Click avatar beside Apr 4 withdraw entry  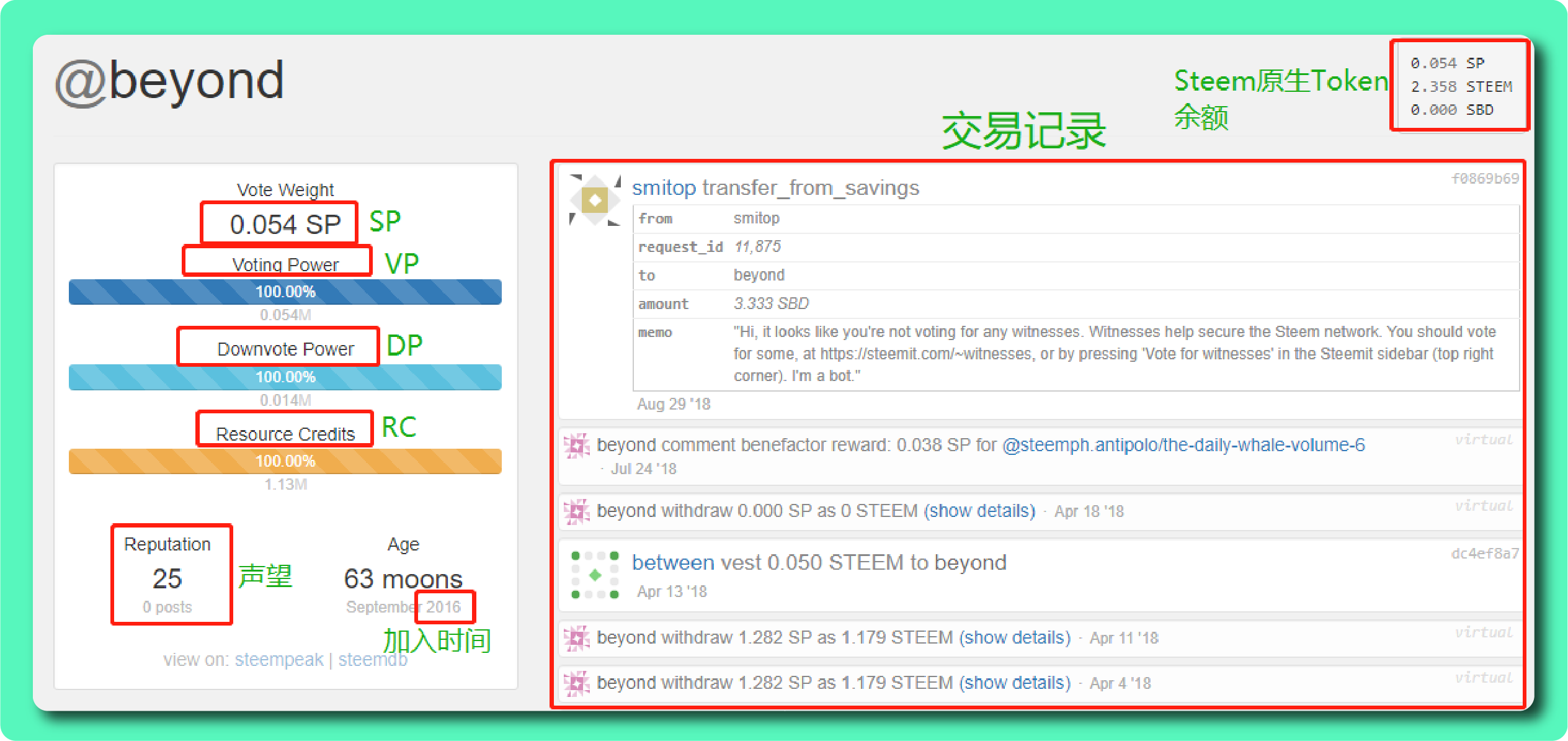[577, 683]
